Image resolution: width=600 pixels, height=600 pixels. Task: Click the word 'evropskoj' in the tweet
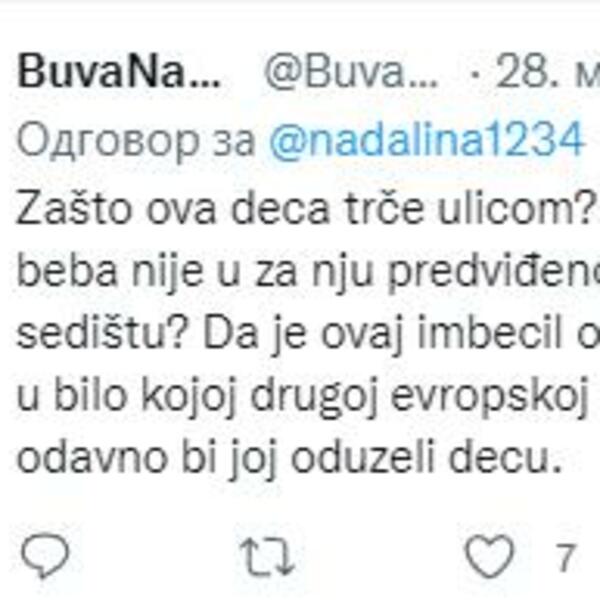point(489,398)
